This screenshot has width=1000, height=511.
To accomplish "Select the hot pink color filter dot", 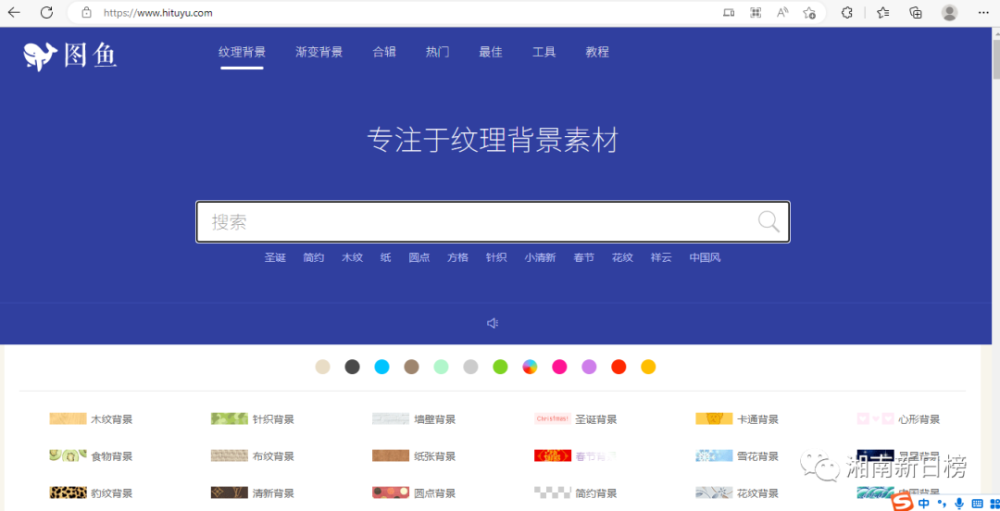I will point(559,367).
